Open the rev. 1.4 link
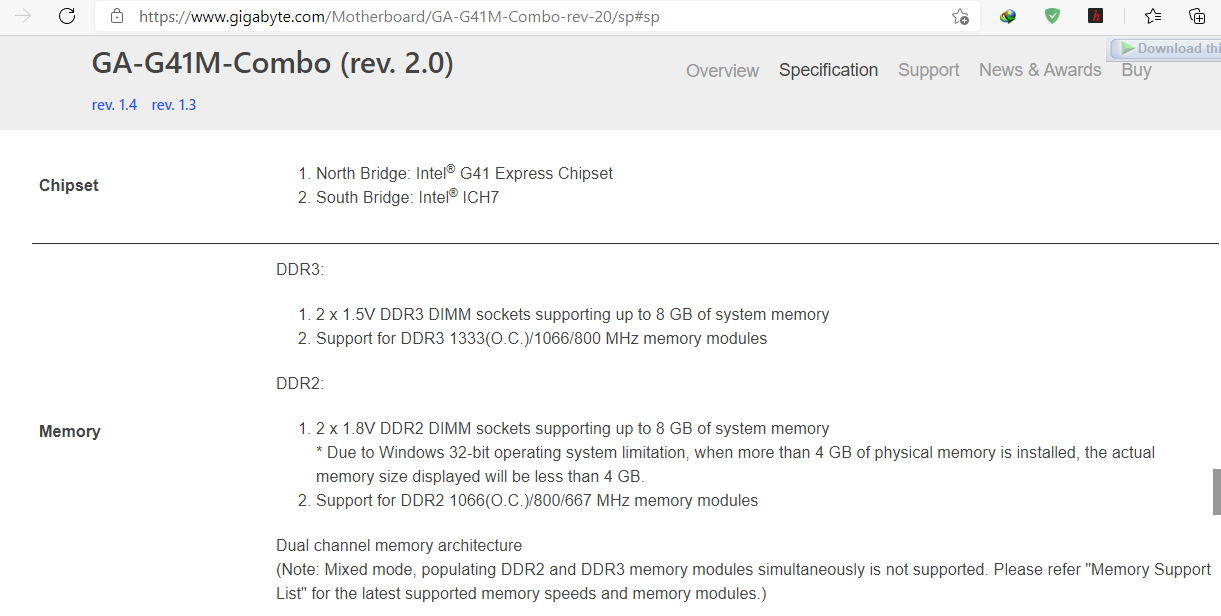 115,105
